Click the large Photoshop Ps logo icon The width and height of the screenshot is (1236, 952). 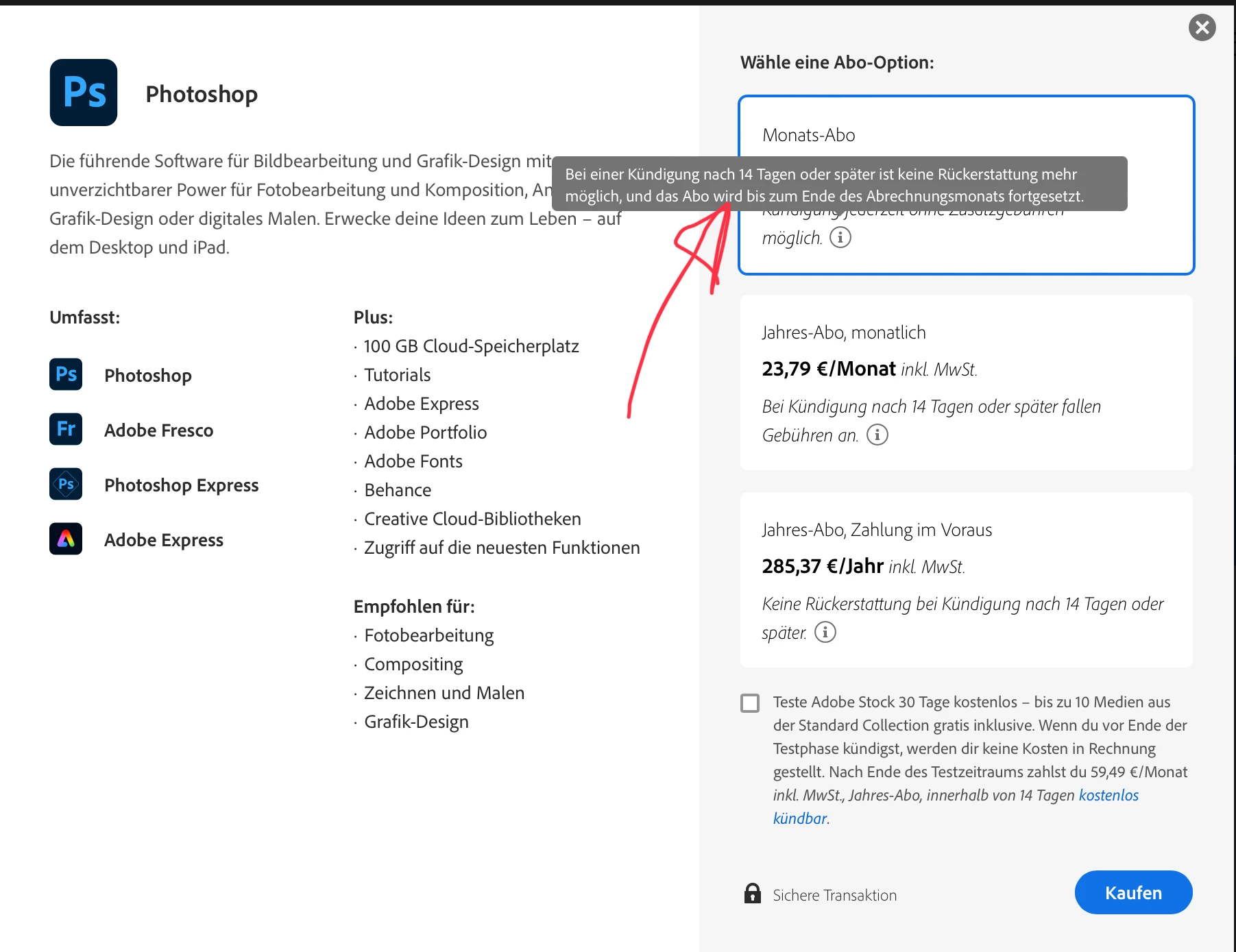84,93
